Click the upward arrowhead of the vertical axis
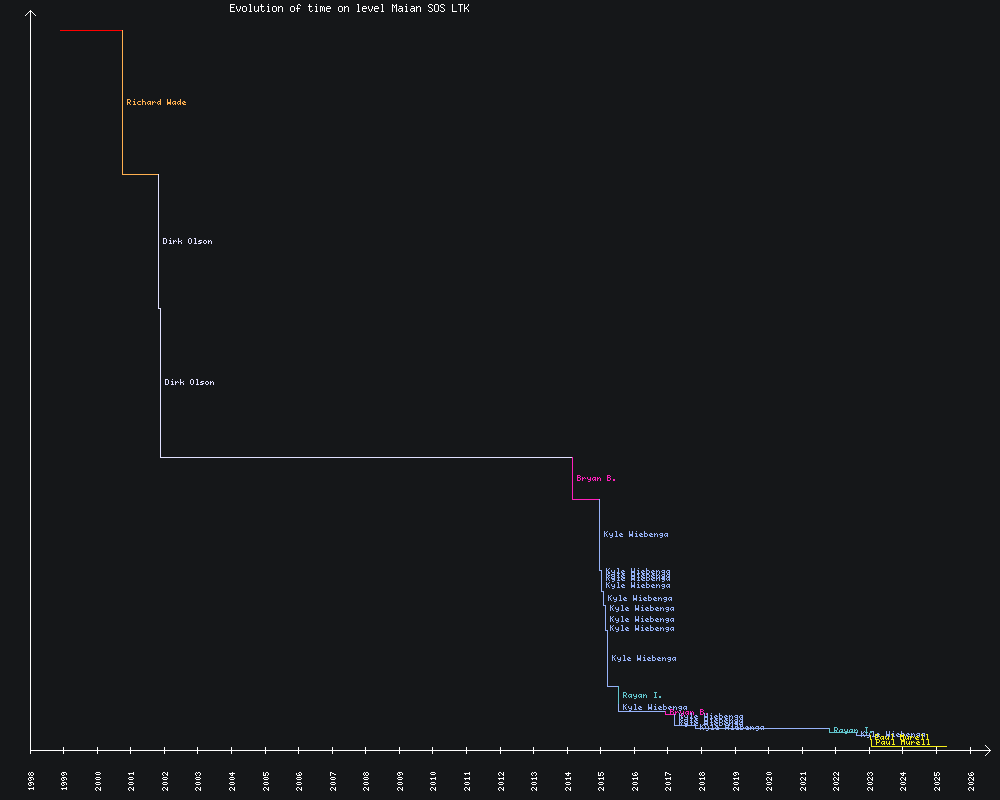1000x800 pixels. (31, 13)
